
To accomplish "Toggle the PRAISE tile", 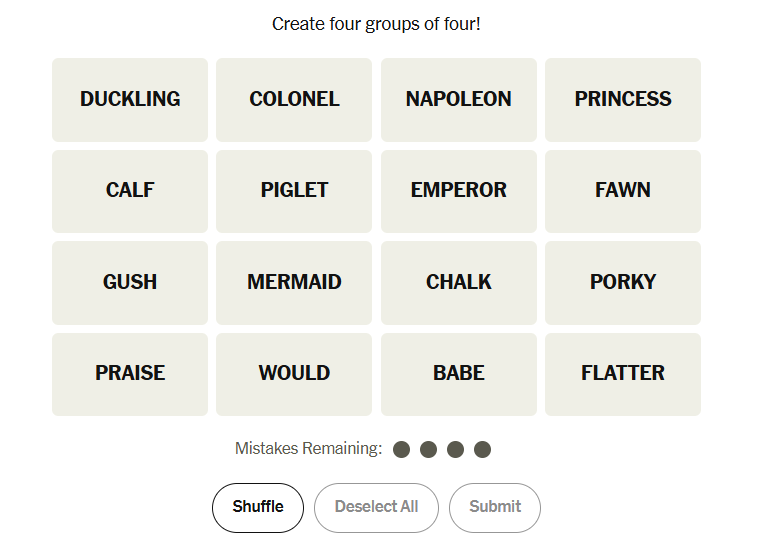I will (x=130, y=373).
